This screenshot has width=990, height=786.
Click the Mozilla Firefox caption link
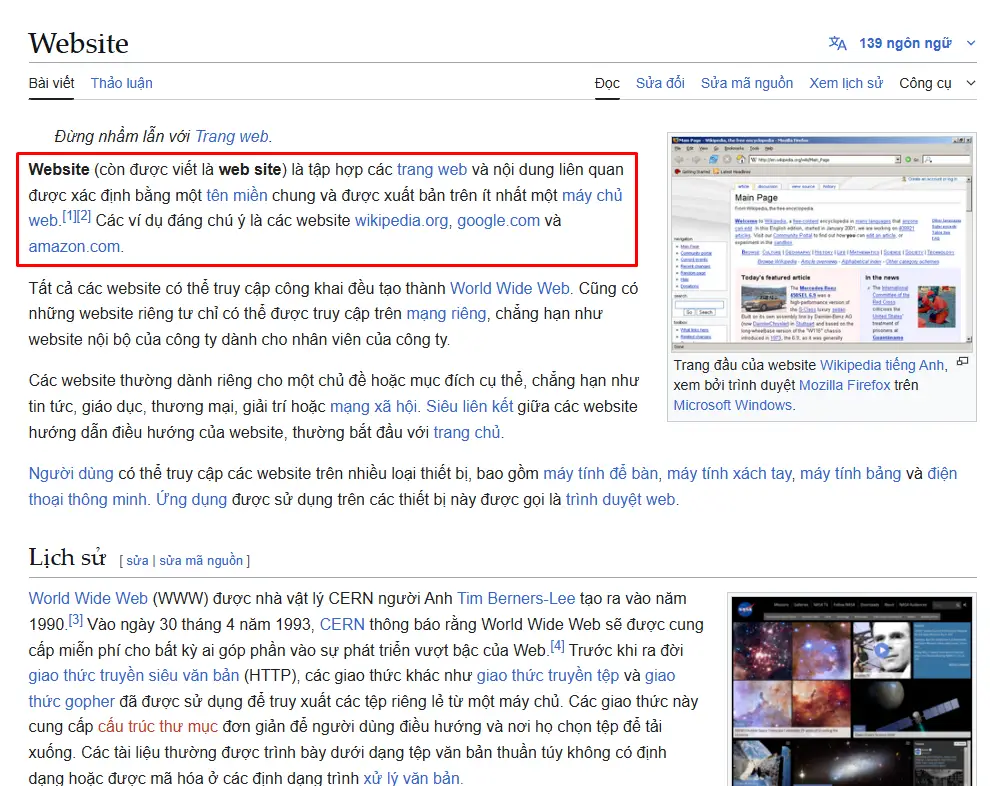click(x=844, y=385)
